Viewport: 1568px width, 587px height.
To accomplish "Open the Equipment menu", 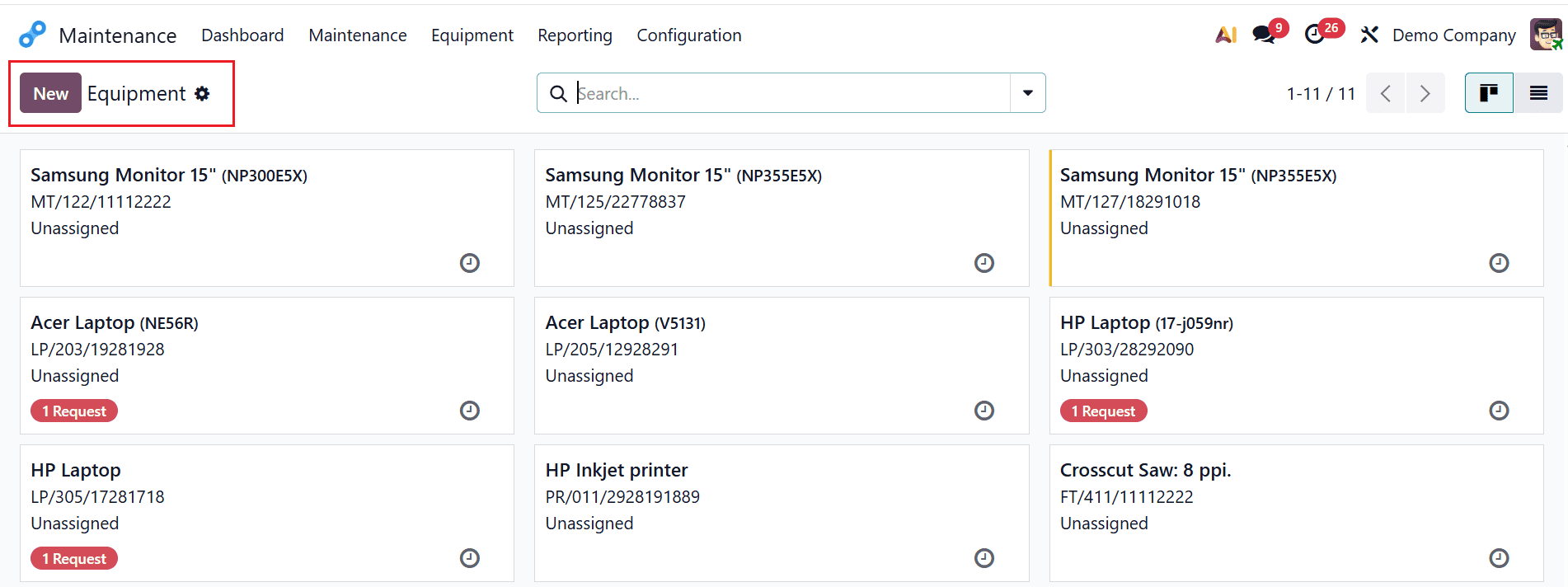I will point(472,35).
